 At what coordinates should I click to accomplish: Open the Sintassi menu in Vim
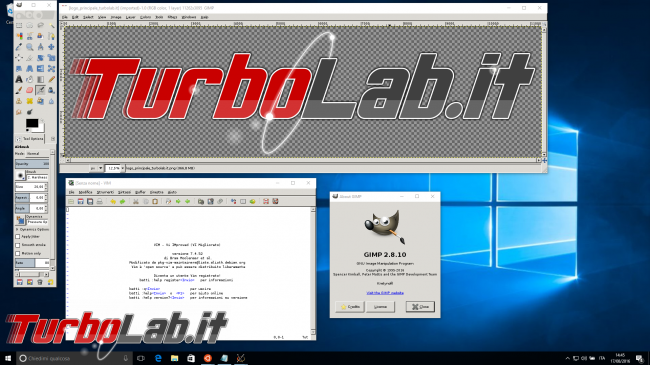[x=124, y=192]
